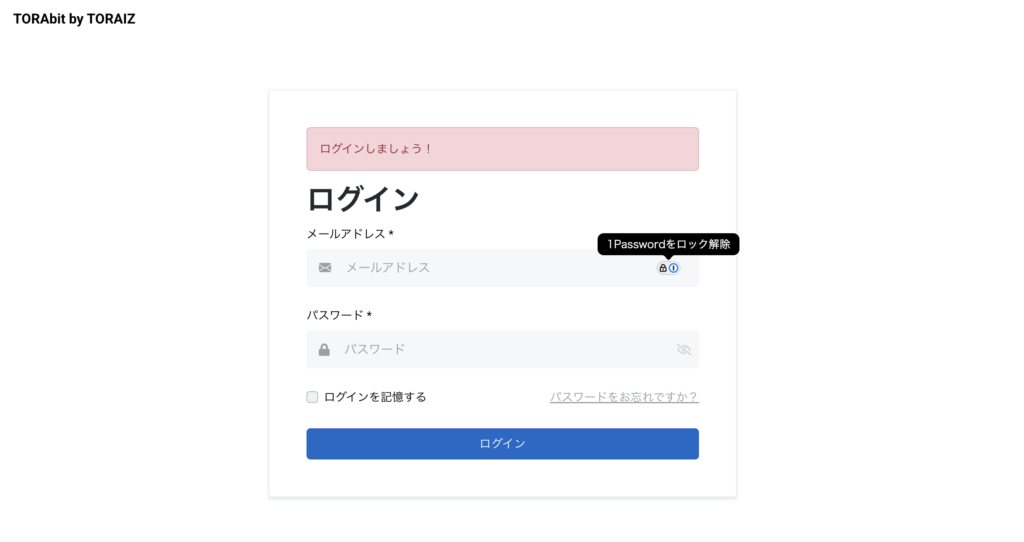Click the envelope icon in email field
This screenshot has height=542, width=1024.
[325, 268]
